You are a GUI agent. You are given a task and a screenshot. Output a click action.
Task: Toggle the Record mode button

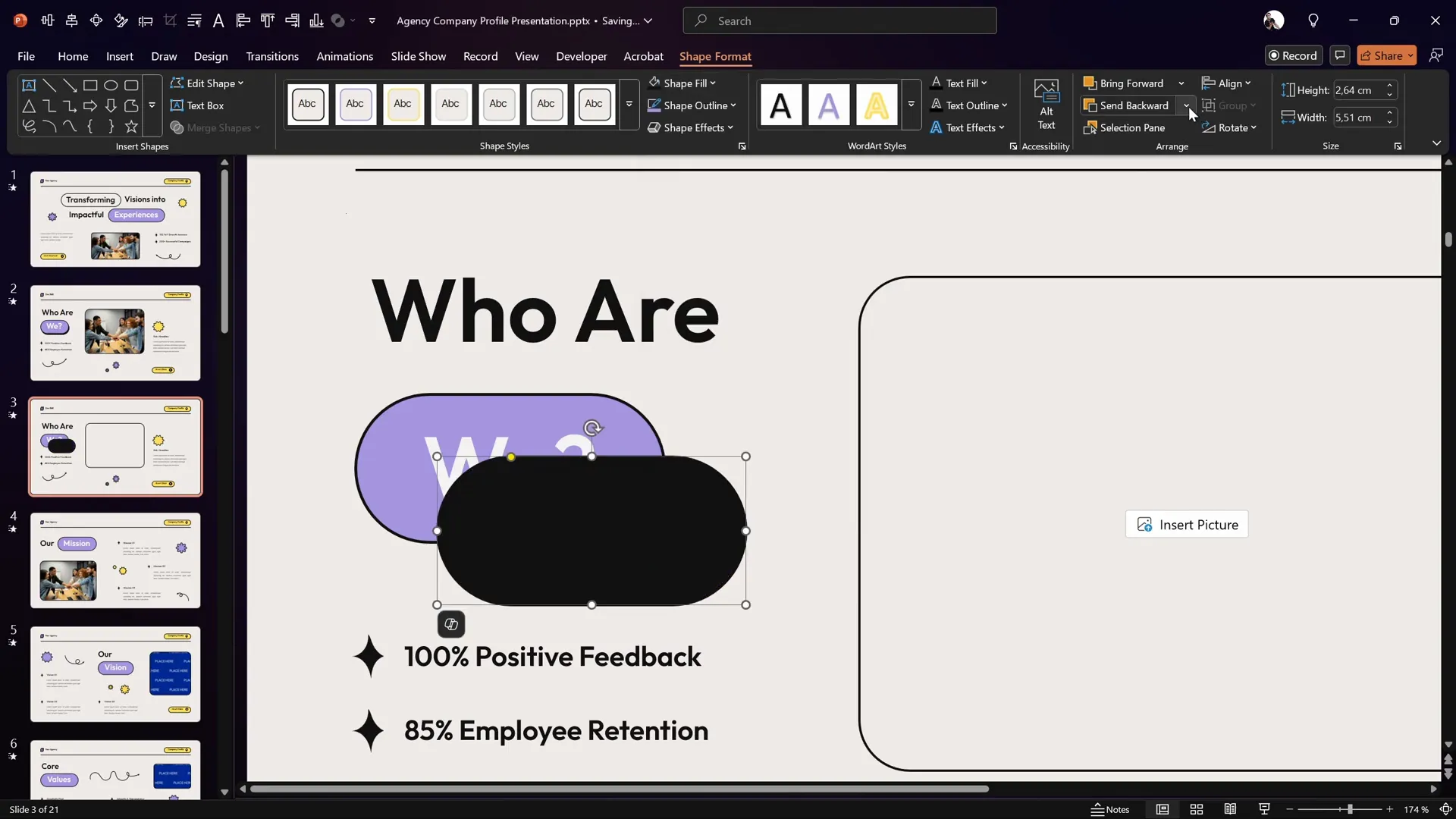point(1294,55)
